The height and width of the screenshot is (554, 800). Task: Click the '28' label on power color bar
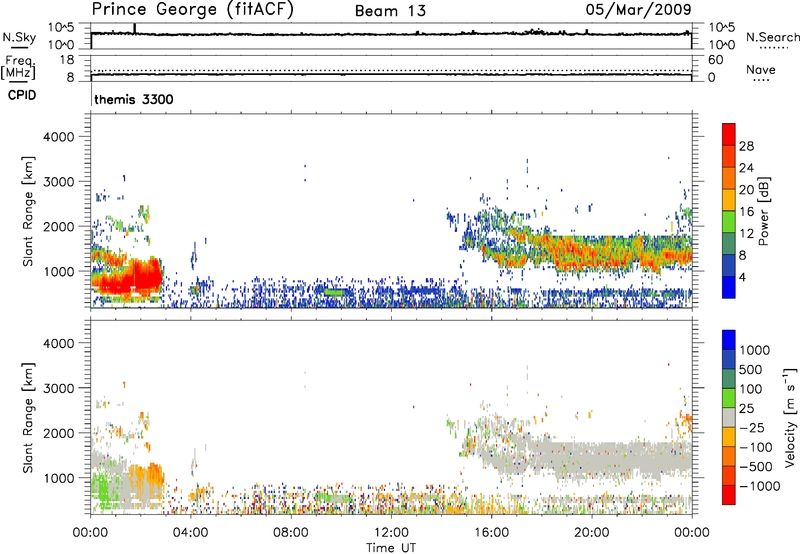coord(746,146)
